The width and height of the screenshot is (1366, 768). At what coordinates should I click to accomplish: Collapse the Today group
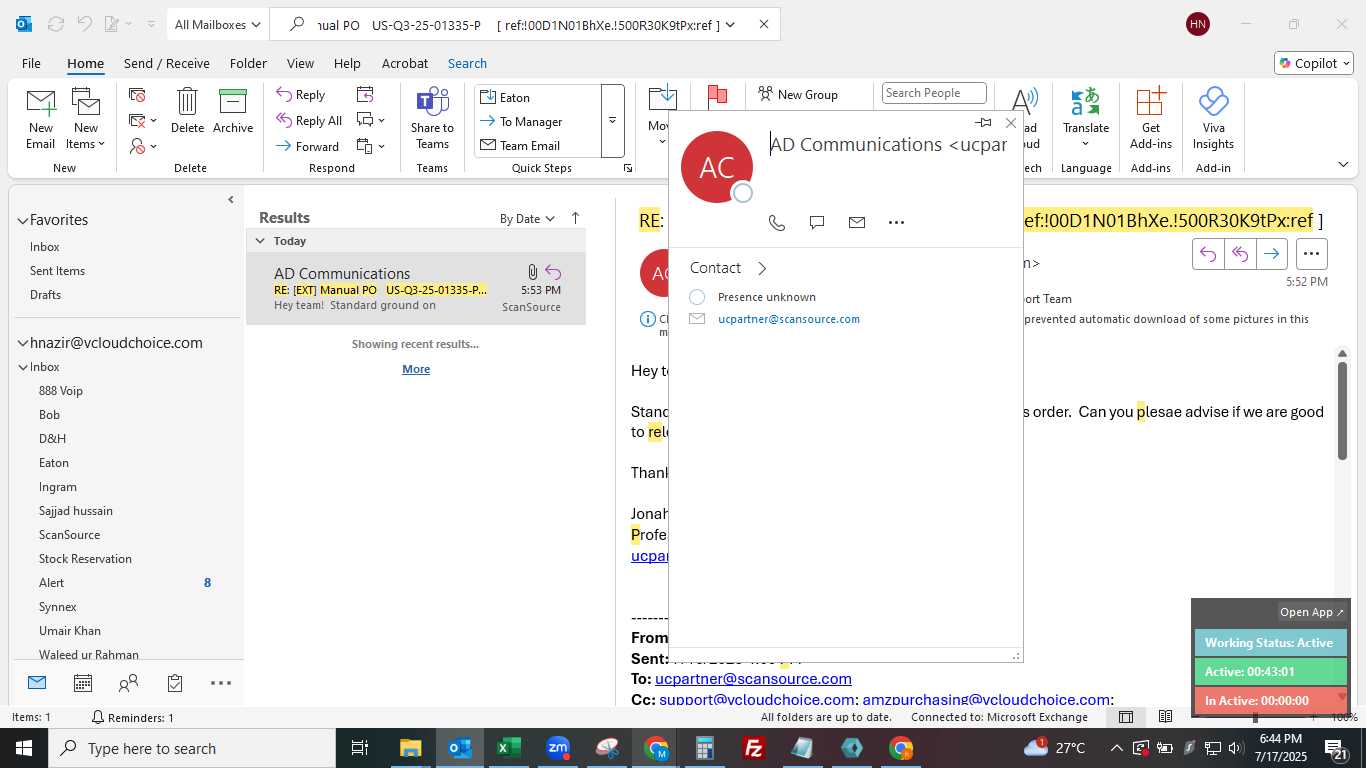coord(260,241)
